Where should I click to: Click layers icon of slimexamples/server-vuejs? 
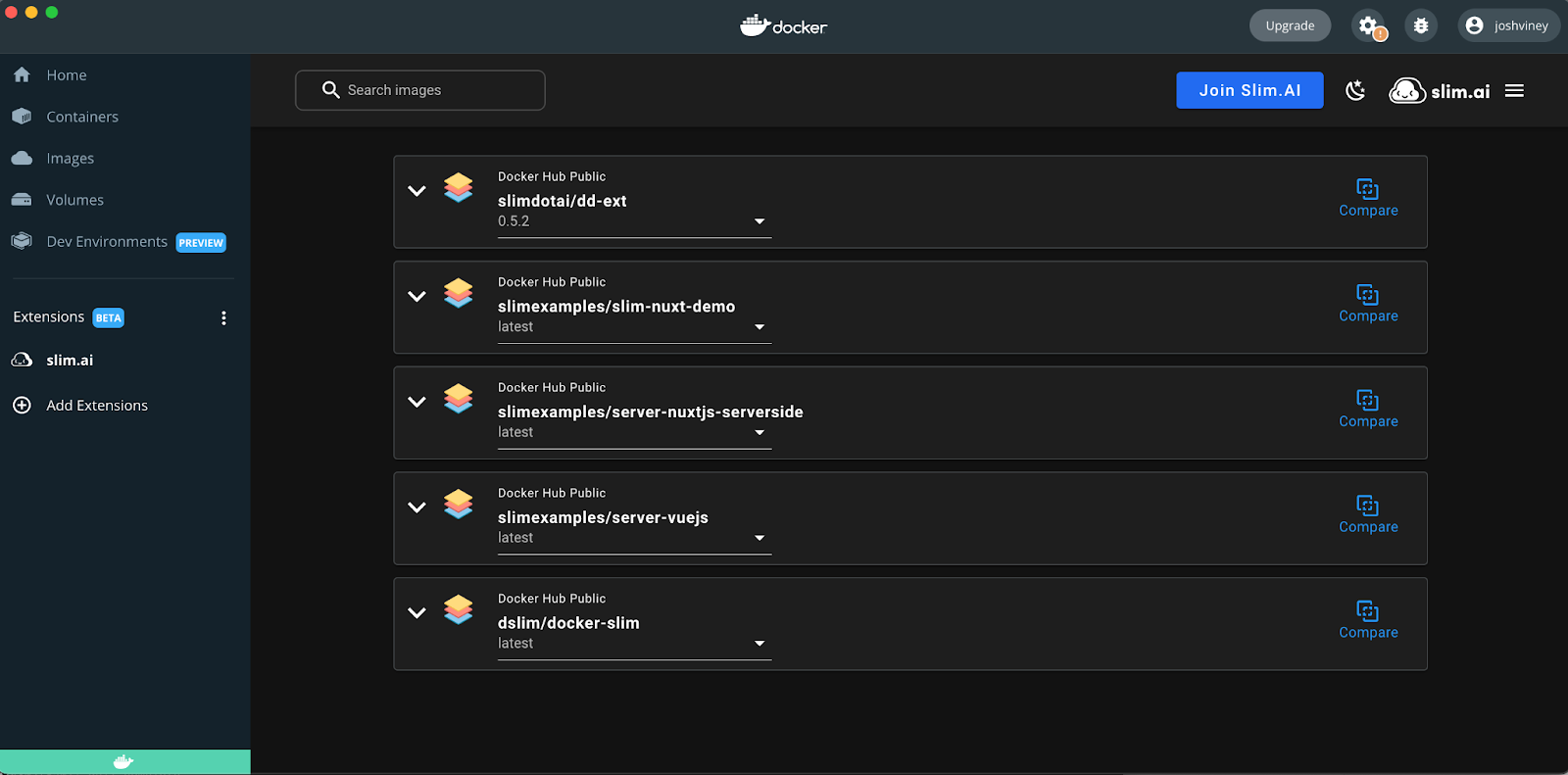(458, 504)
